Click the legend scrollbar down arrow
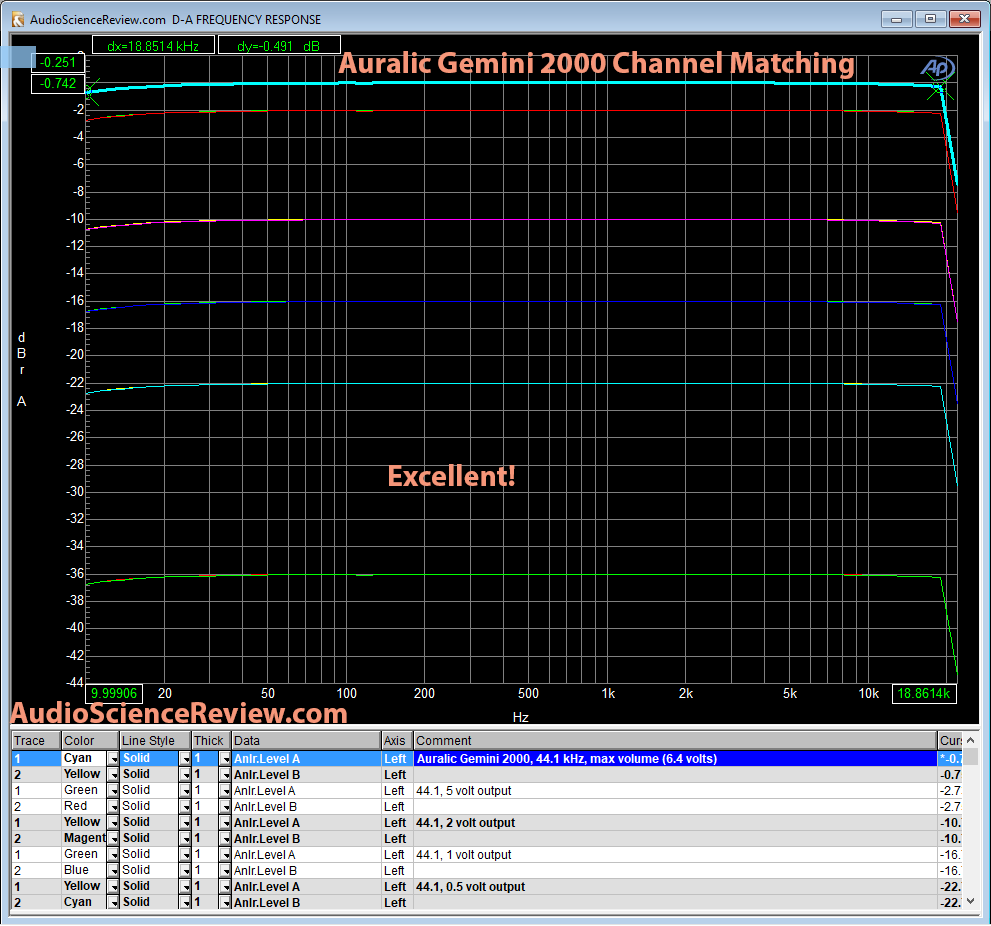 click(971, 901)
